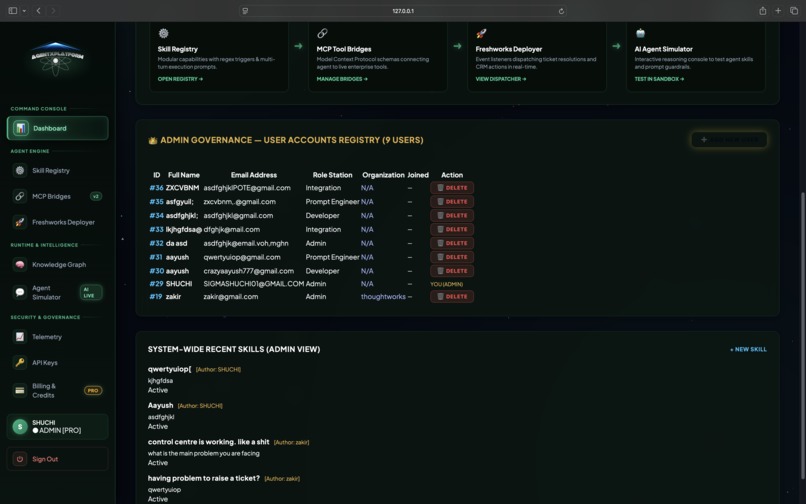Go to MCP Bridges sidebar item

58,196
